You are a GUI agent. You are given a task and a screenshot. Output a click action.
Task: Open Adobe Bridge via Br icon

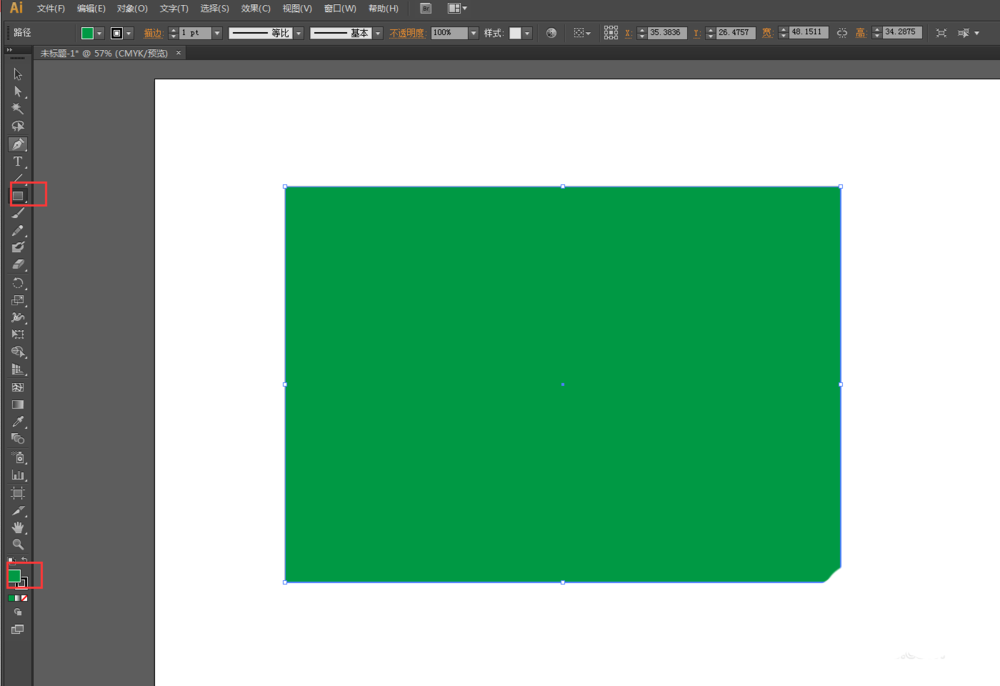(425, 8)
